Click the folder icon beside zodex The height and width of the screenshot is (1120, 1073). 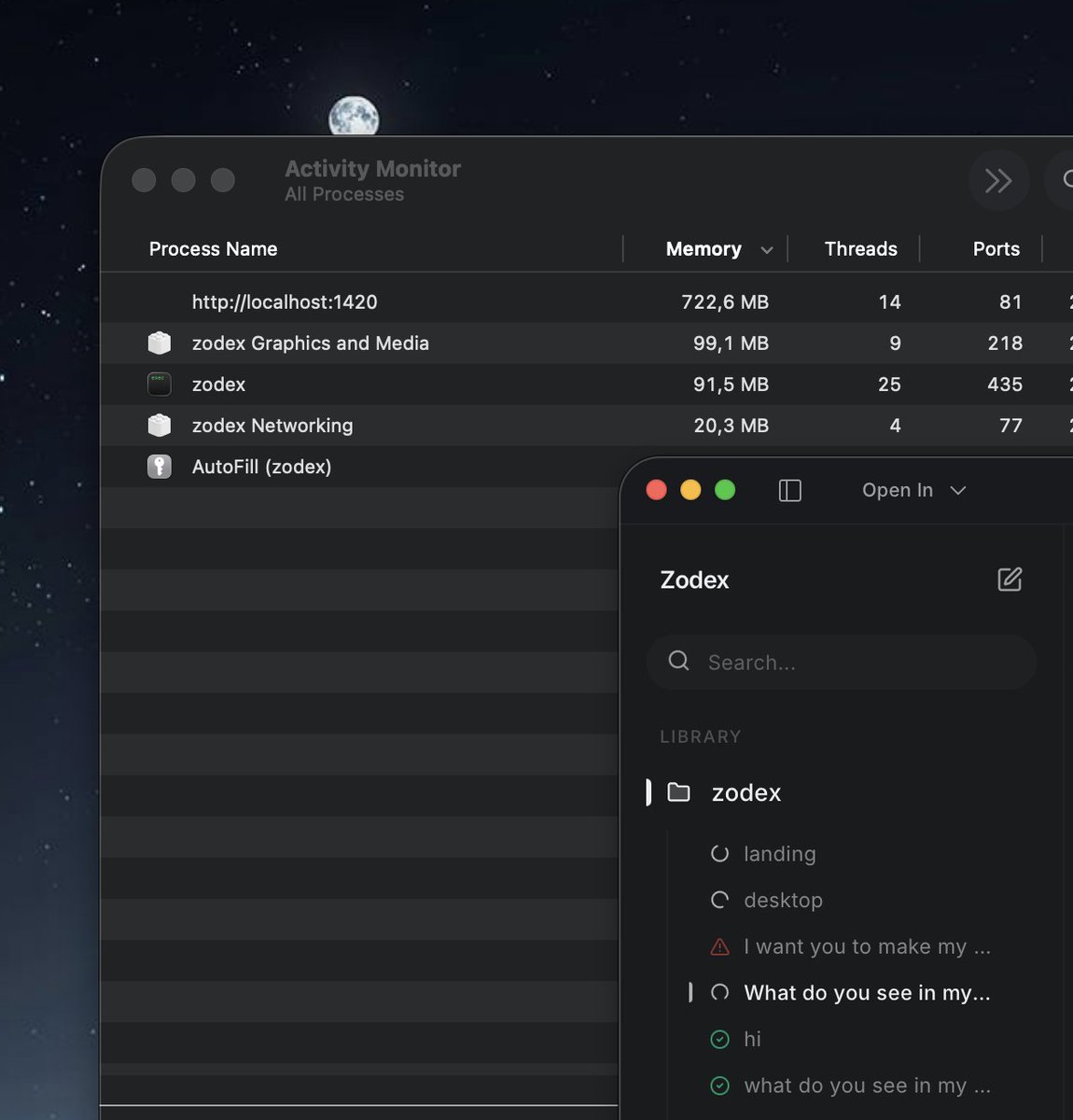coord(679,792)
